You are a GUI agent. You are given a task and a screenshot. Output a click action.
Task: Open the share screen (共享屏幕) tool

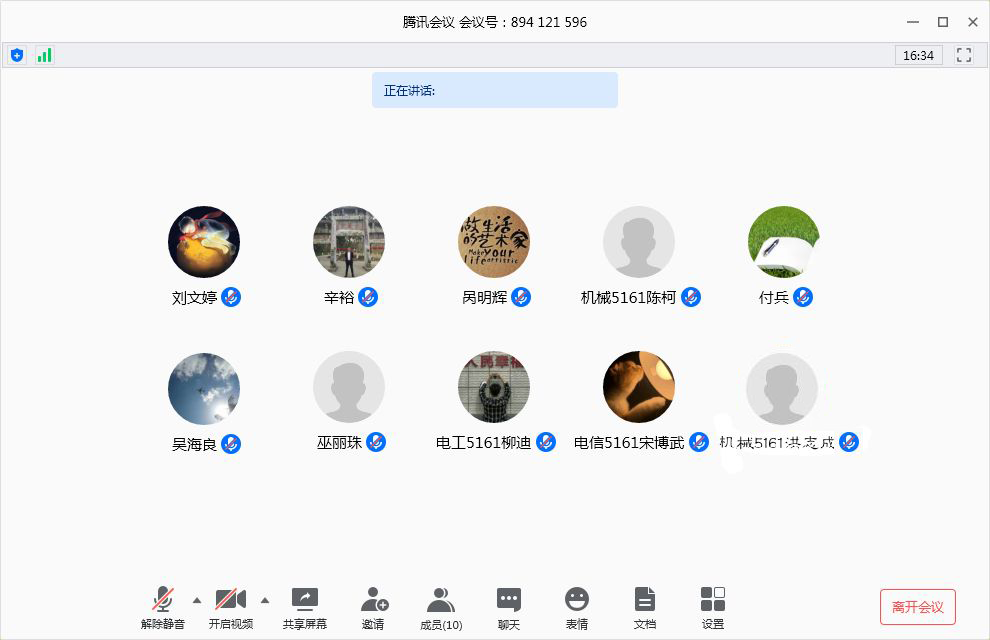point(304,607)
